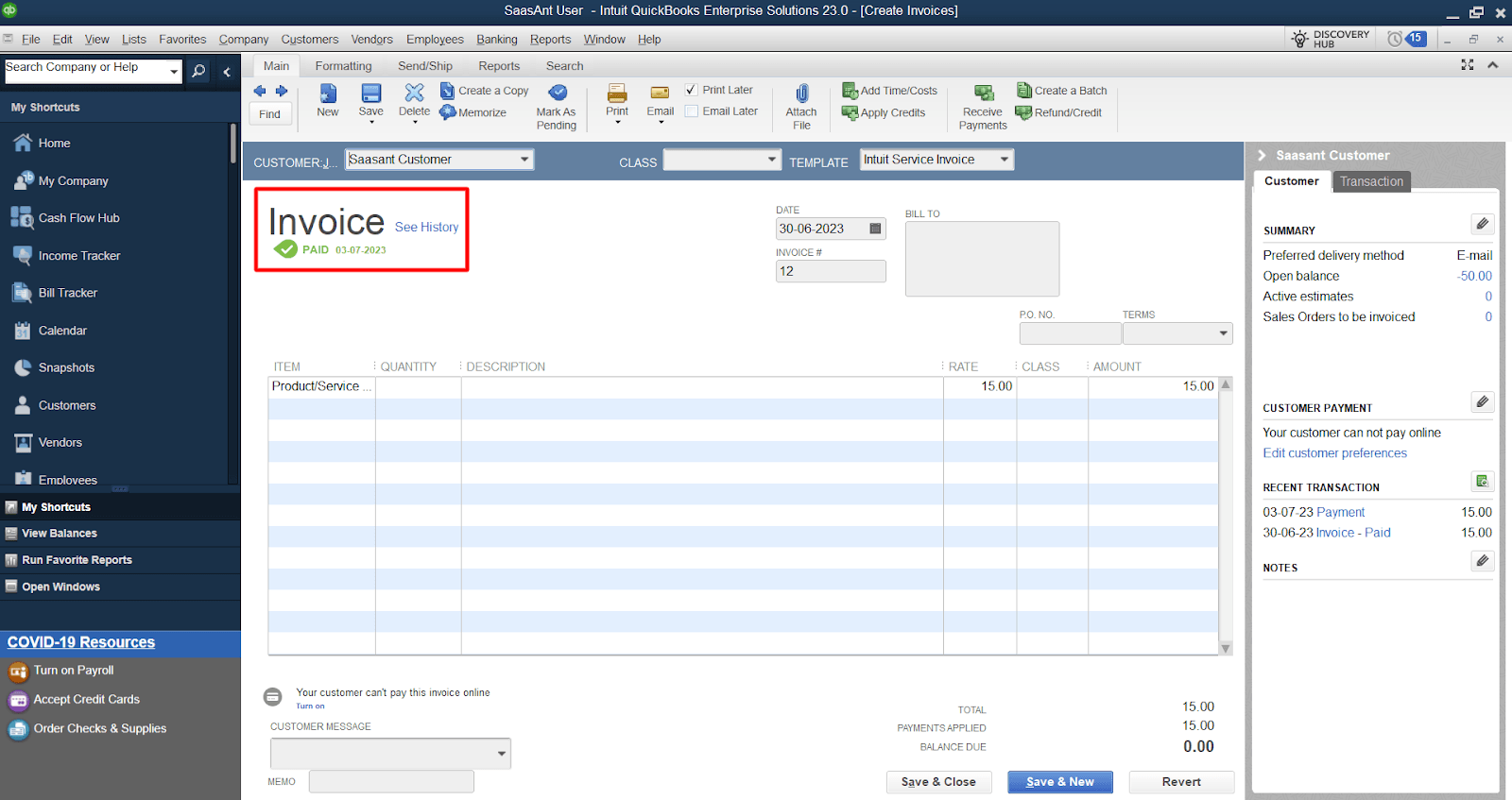Image resolution: width=1512 pixels, height=800 pixels.
Task: Click P.O. No. field
Action: pyautogui.click(x=1070, y=333)
